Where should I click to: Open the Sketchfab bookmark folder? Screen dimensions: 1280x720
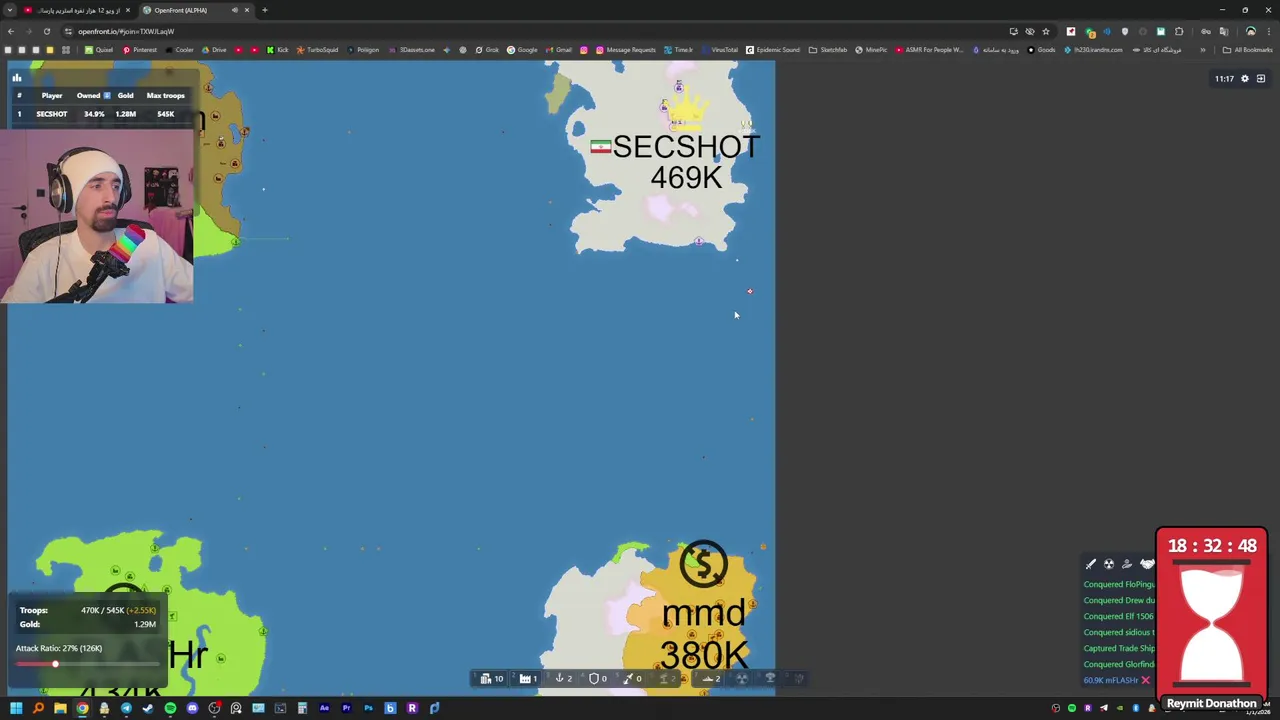[828, 50]
